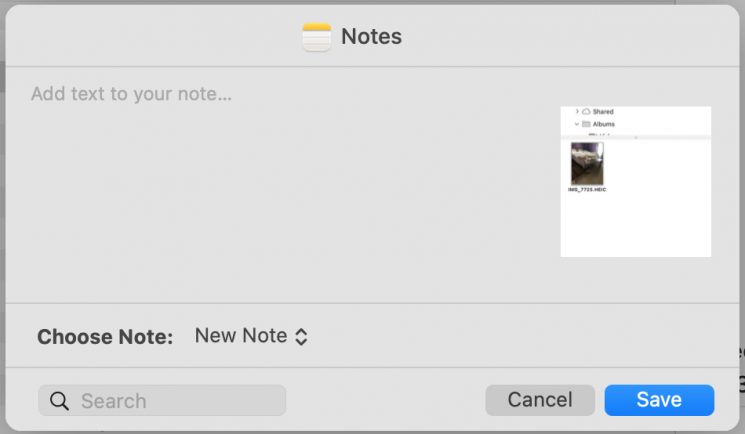The height and width of the screenshot is (434, 745).
Task: Click the IMG_7725.HEIC filename label
Action: [587, 189]
